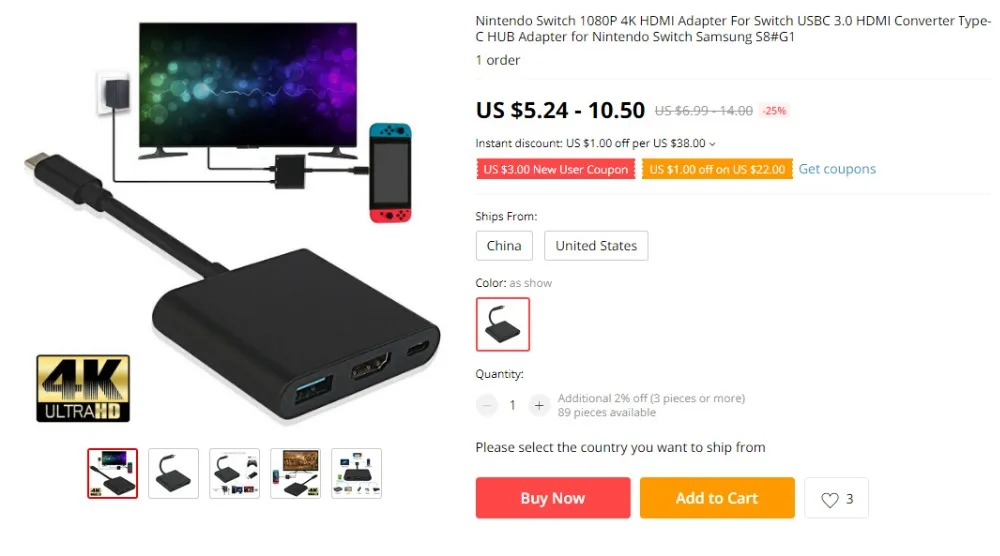Click the Buy Now button
The height and width of the screenshot is (556, 1000).
pos(553,498)
